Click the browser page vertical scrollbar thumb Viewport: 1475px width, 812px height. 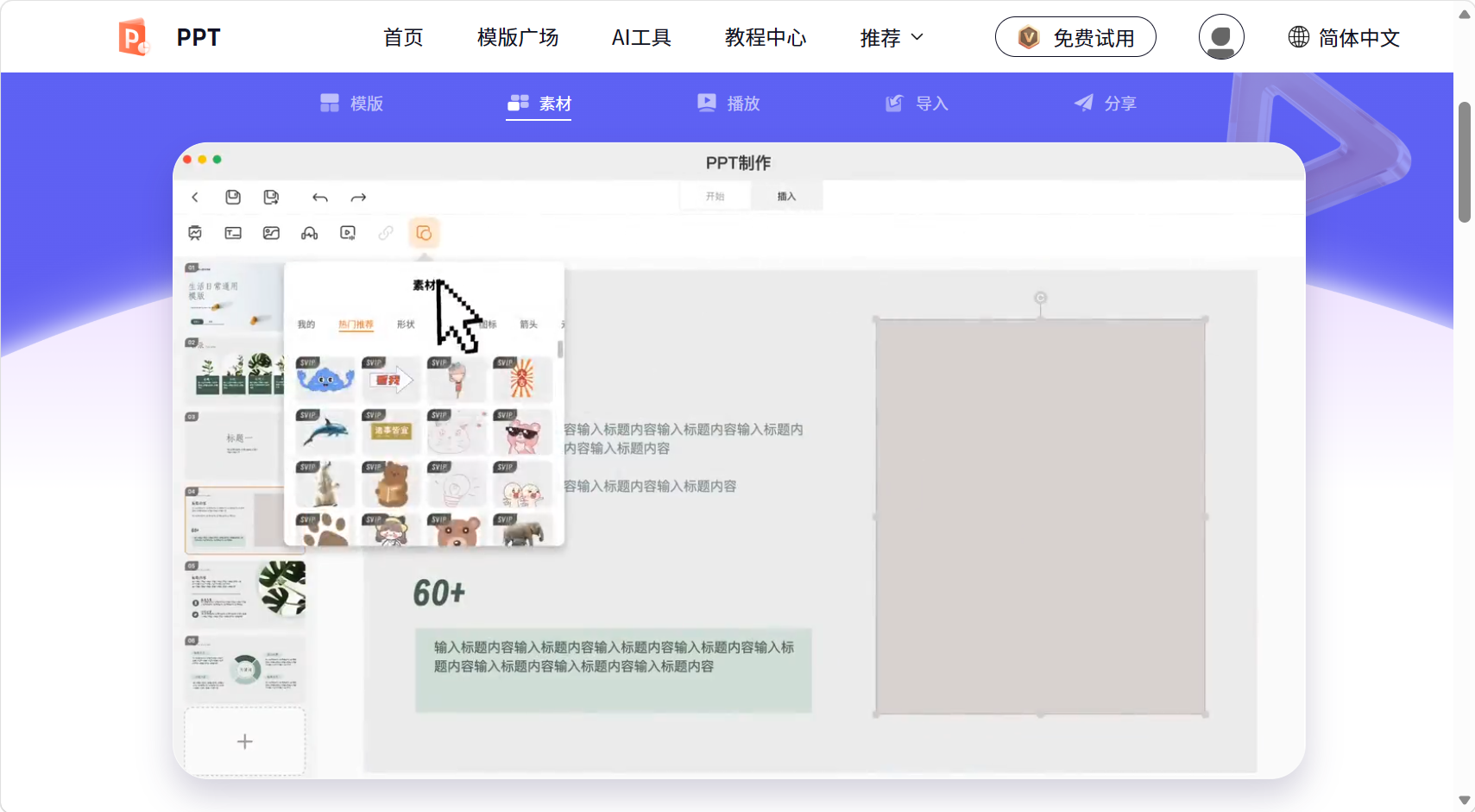1464,162
